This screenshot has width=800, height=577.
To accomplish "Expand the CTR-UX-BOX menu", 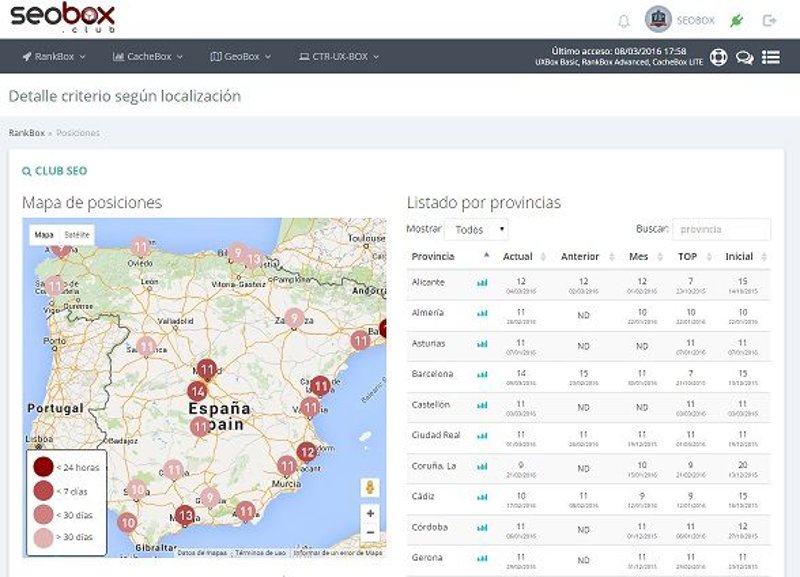I will click(339, 57).
